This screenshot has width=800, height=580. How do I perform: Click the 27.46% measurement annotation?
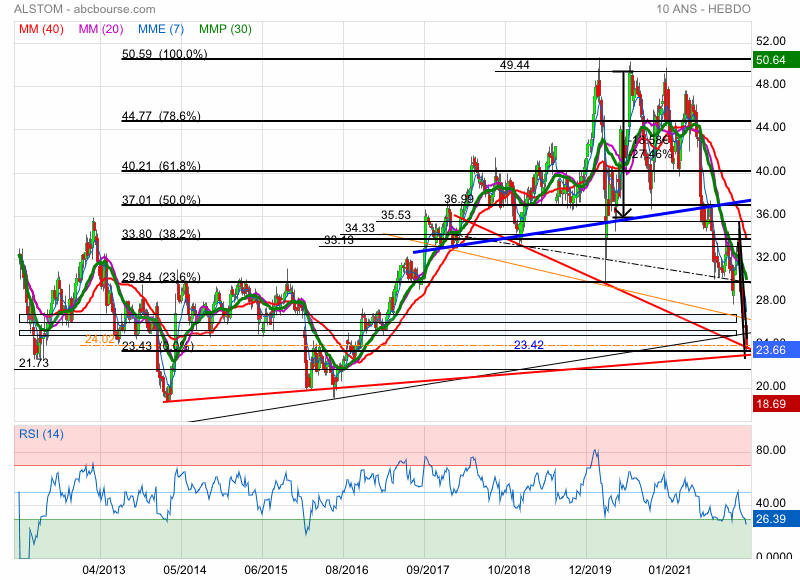coord(652,154)
